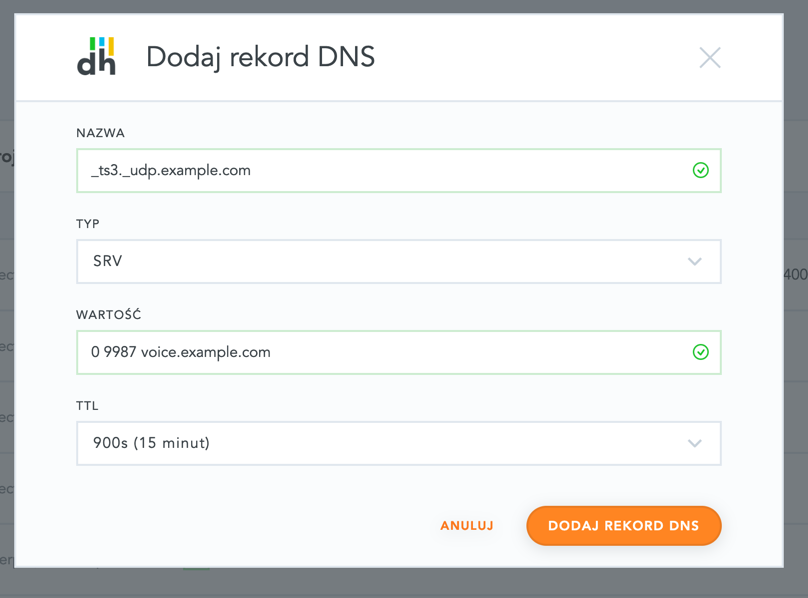The width and height of the screenshot is (808, 598).
Task: Click the TTL field label
Action: click(x=87, y=406)
